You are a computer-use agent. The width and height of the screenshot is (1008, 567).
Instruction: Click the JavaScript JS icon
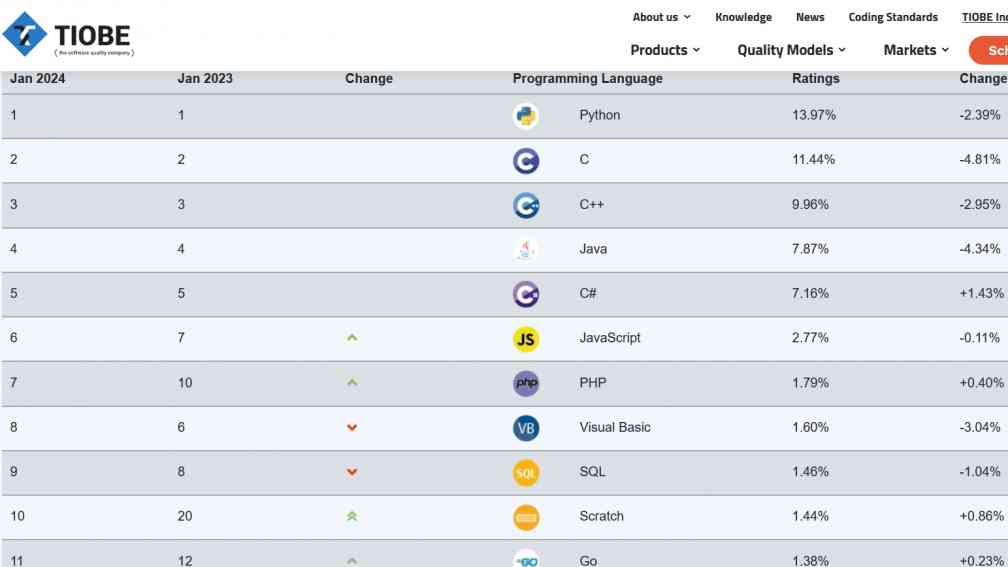[526, 339]
